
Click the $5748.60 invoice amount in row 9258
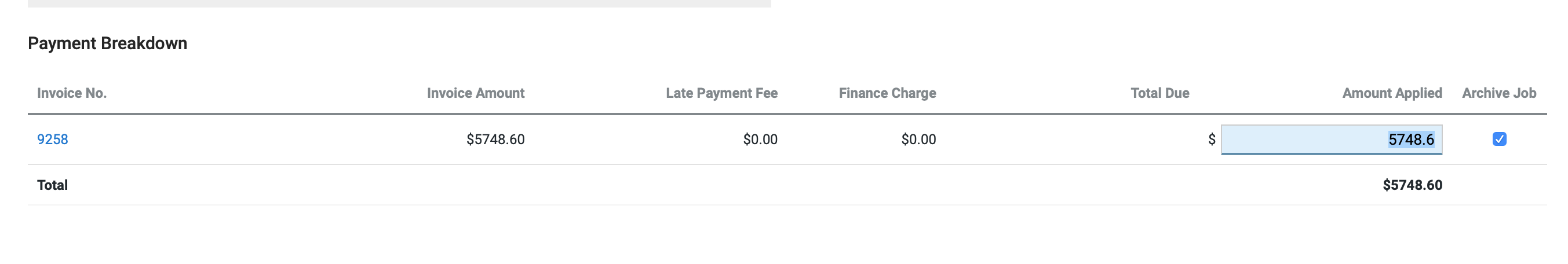(495, 140)
